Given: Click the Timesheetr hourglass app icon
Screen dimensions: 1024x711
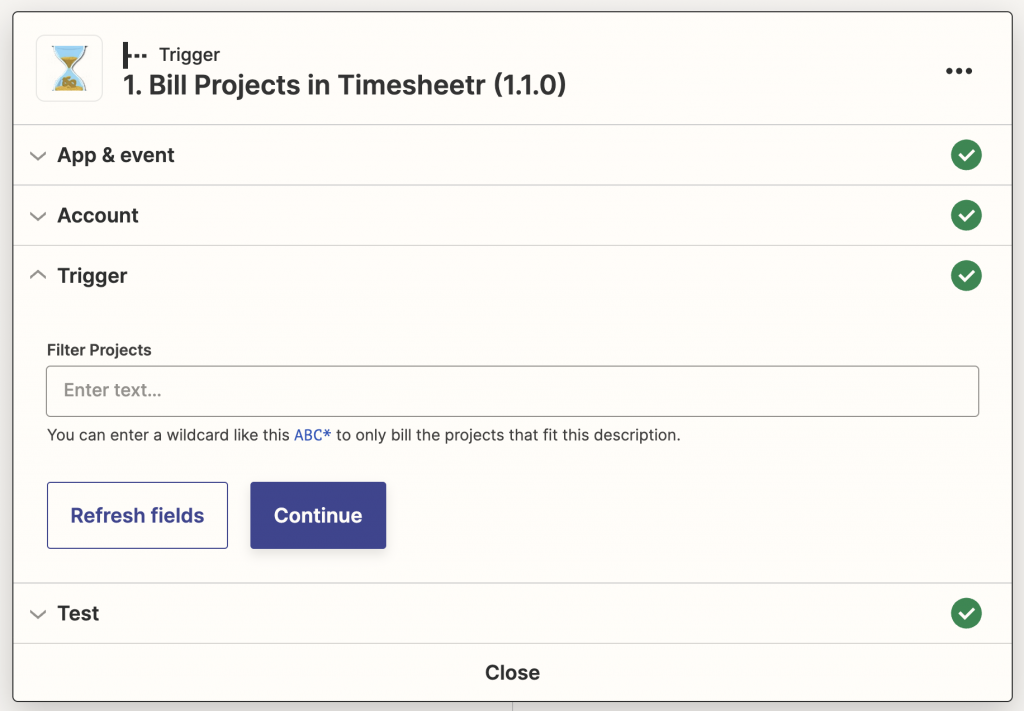Looking at the screenshot, I should (x=69, y=69).
